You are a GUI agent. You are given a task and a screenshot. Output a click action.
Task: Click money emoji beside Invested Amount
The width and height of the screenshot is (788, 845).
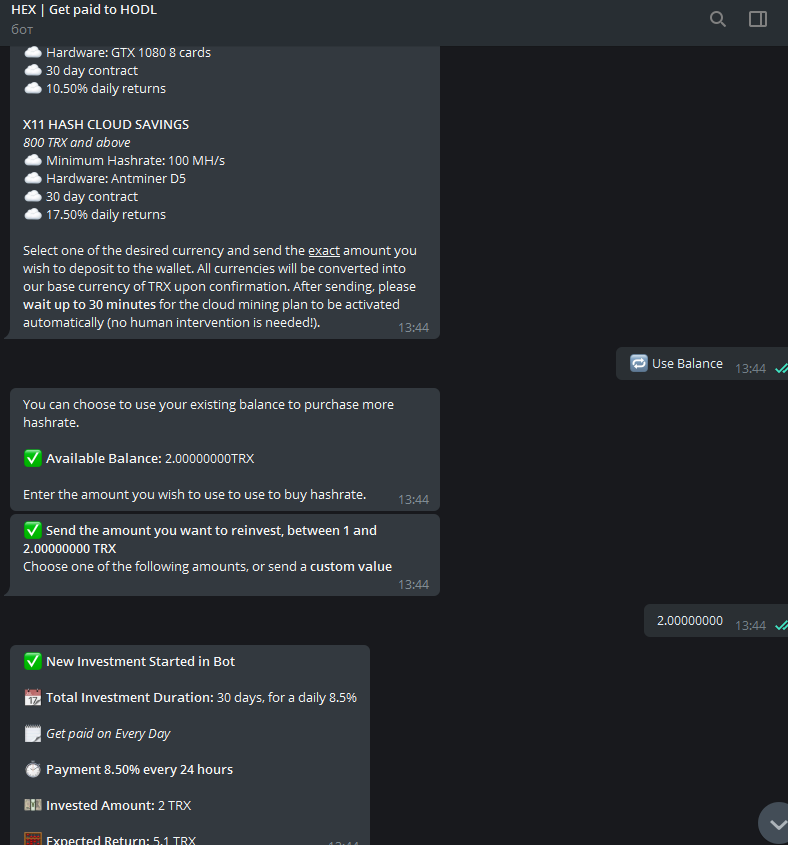pos(33,806)
